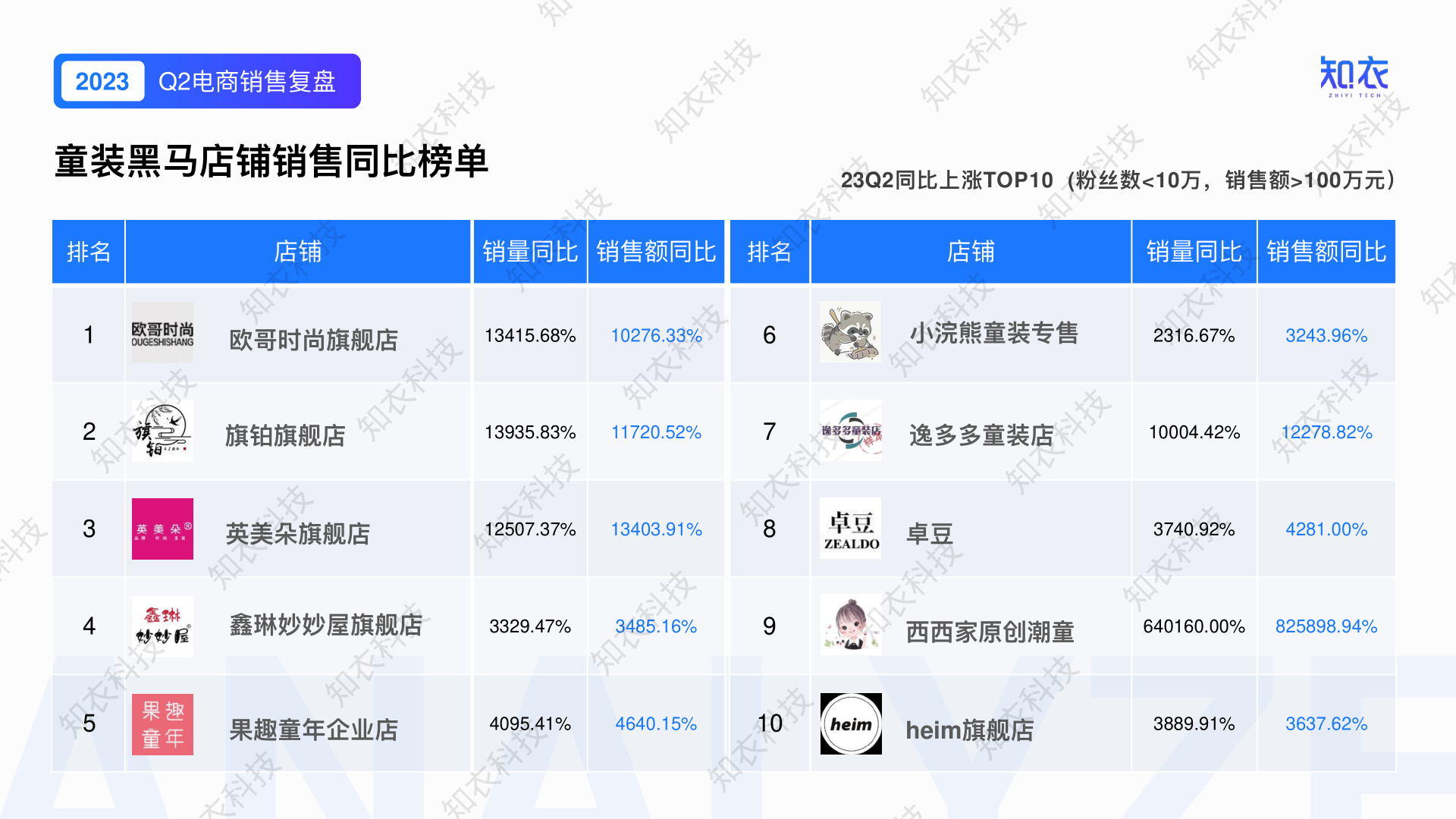Click store name heim旗舰店

969,730
